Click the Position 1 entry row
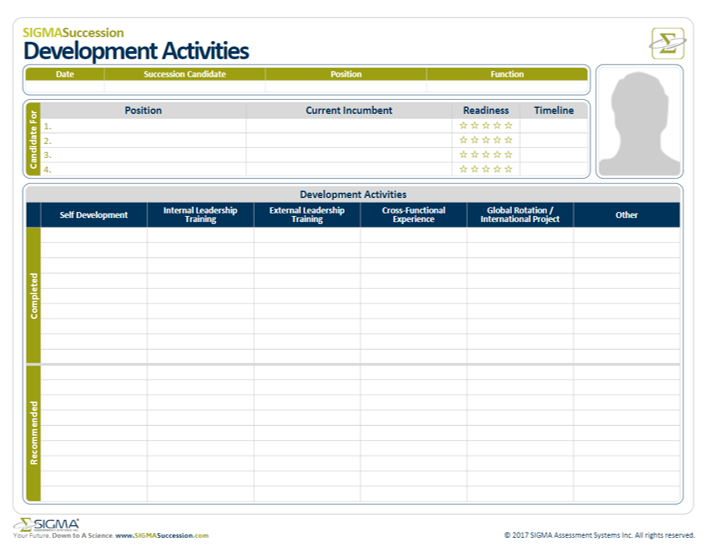The height and width of the screenshot is (552, 710). (143, 126)
